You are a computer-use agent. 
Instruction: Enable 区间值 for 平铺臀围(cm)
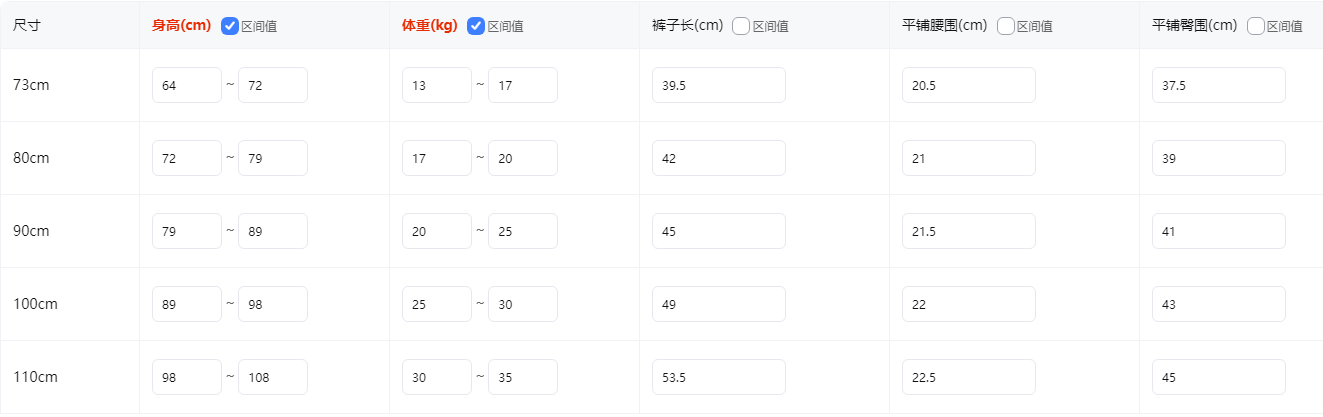coord(1256,27)
